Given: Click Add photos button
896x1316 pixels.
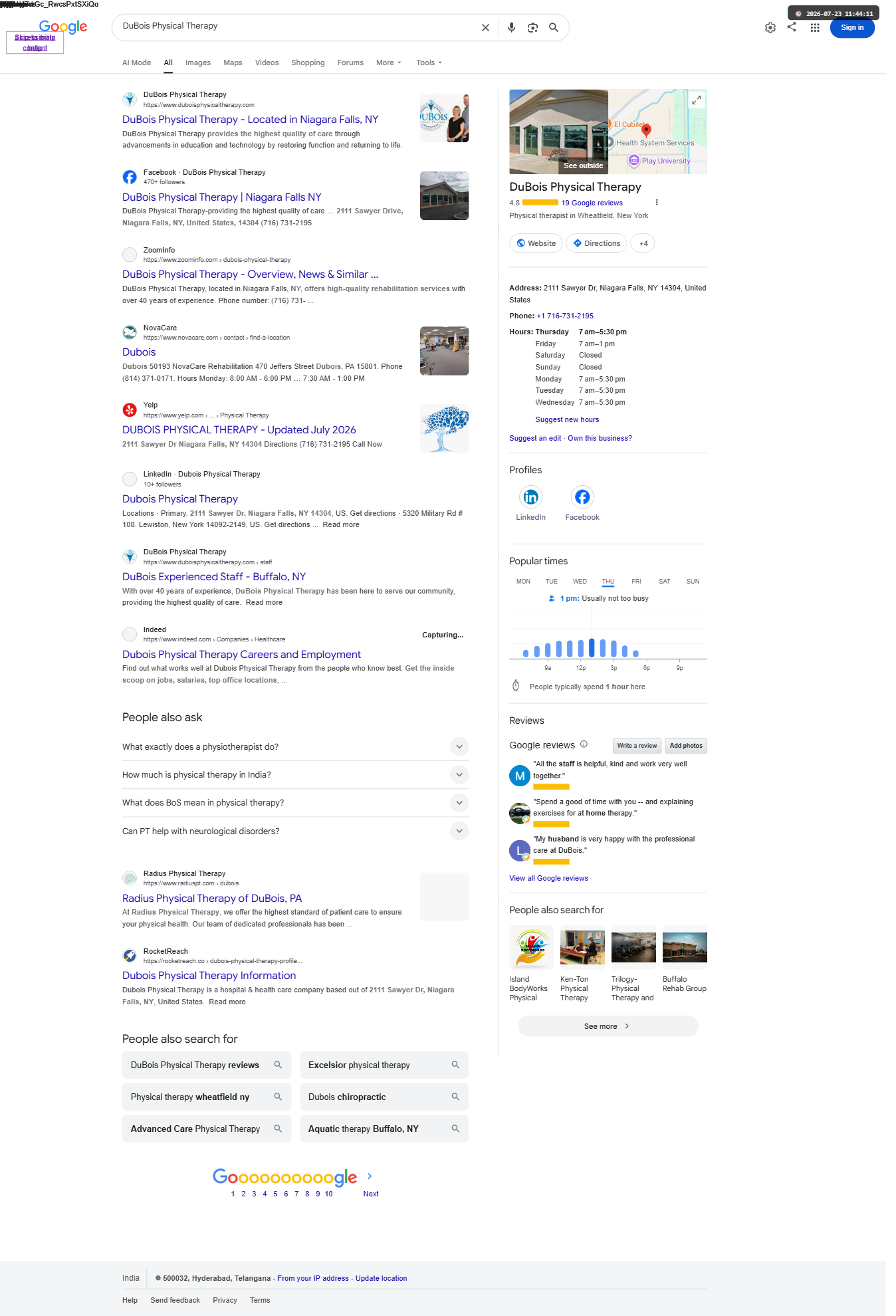Looking at the screenshot, I should point(686,746).
